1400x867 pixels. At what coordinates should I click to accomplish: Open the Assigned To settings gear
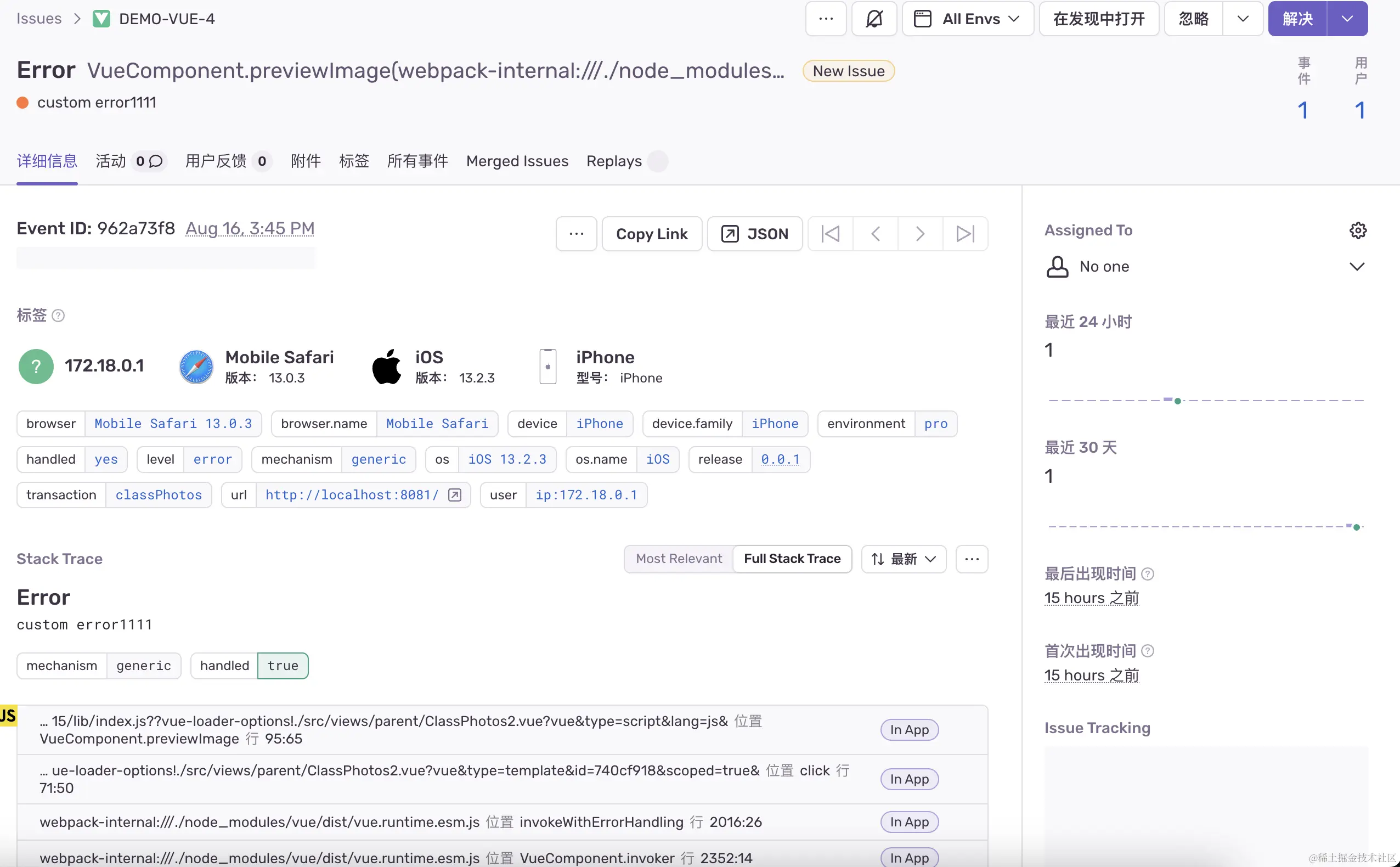(1358, 230)
